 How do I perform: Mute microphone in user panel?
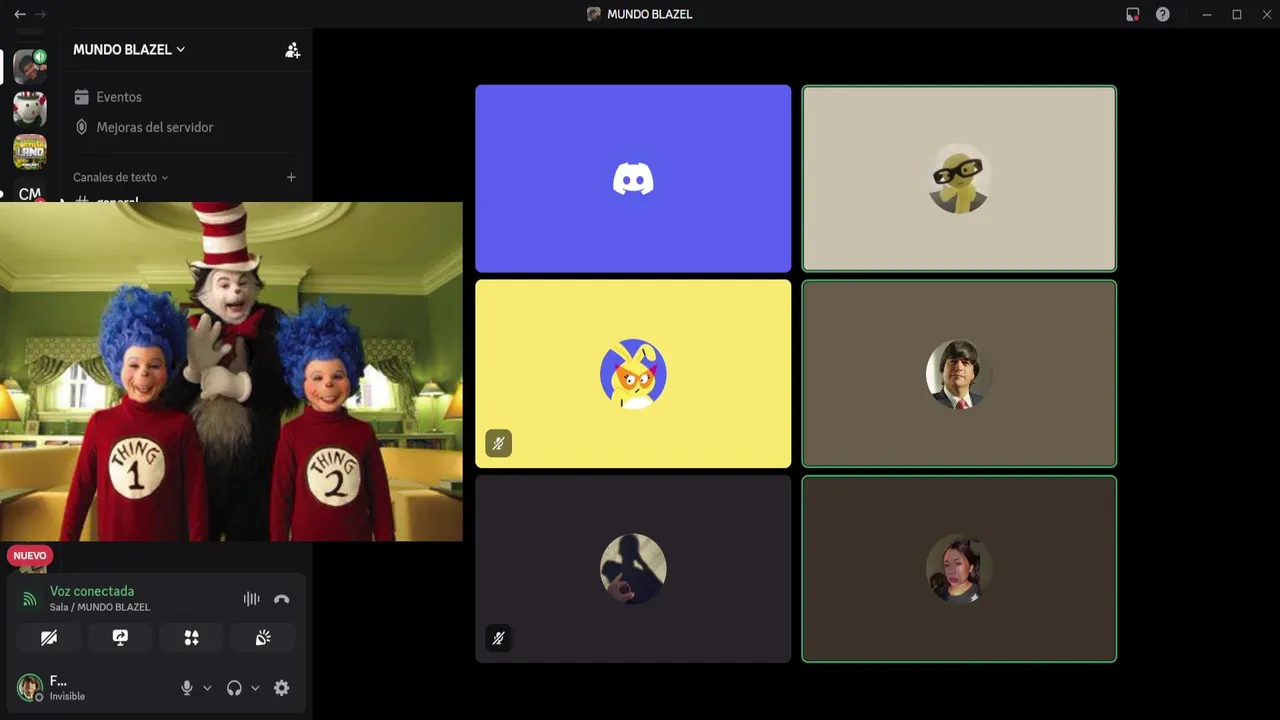tap(186, 688)
